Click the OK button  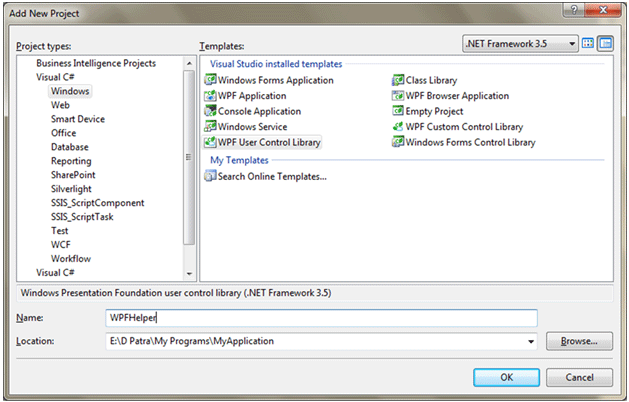pyautogui.click(x=506, y=377)
